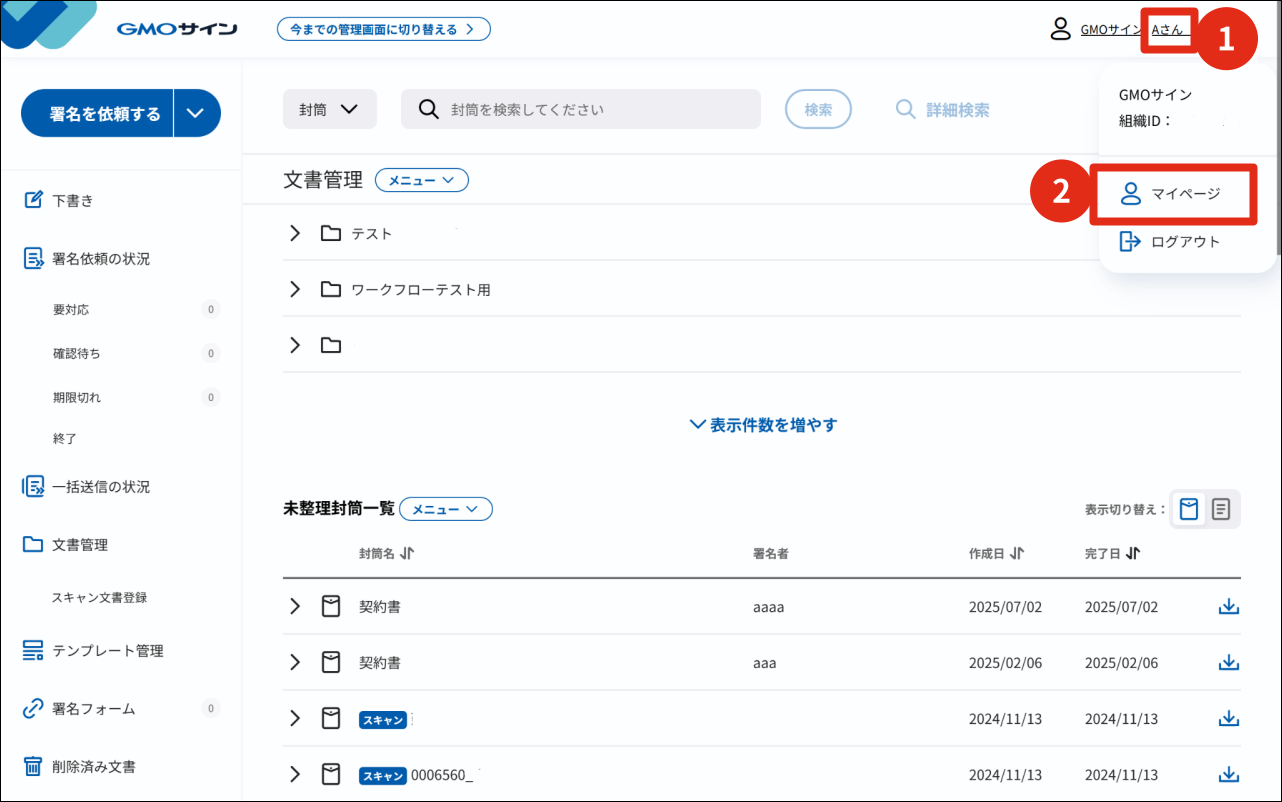
Task: Click the user profile icon in header
Action: coord(1061,29)
